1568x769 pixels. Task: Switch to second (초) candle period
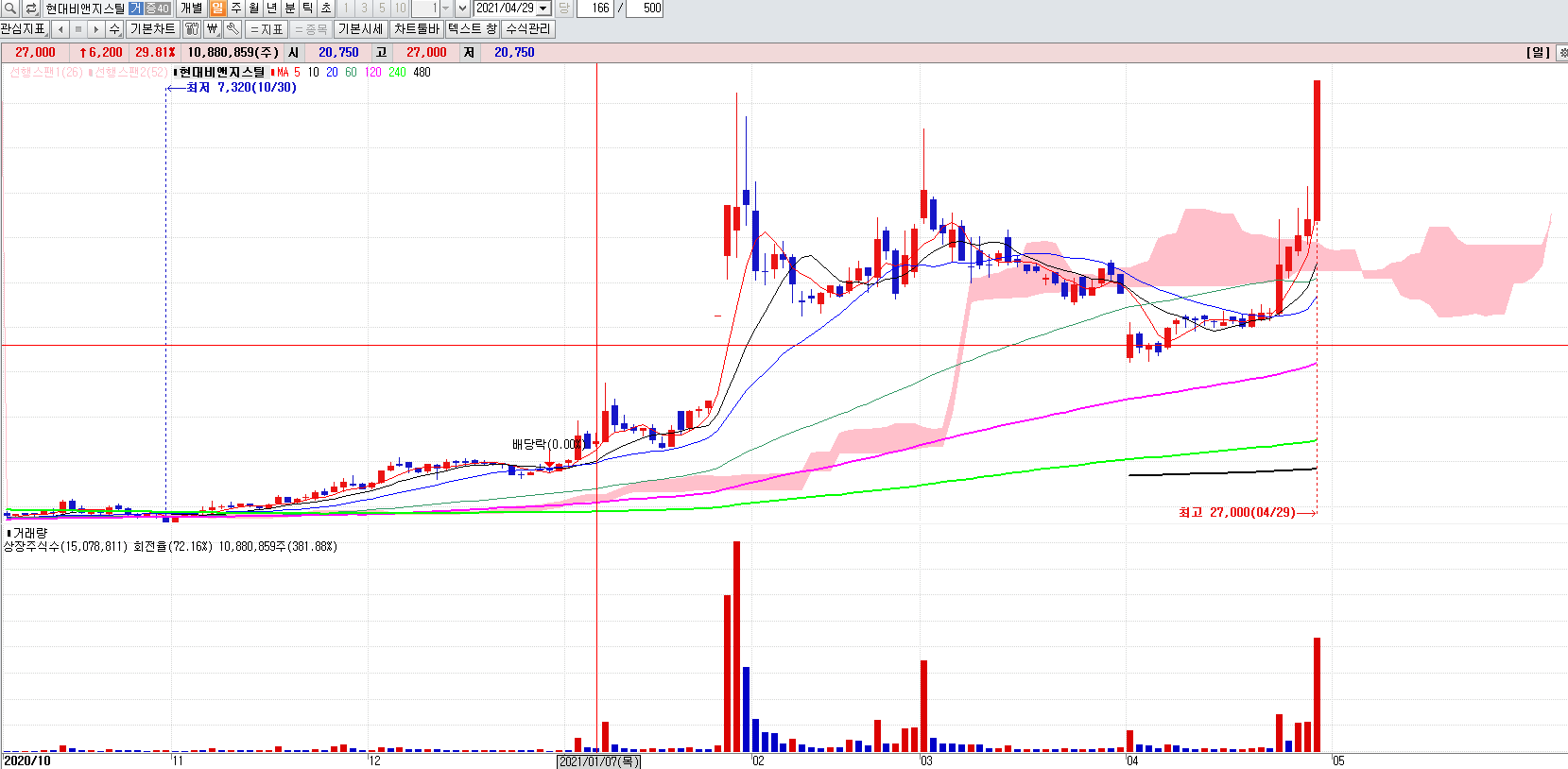326,9
